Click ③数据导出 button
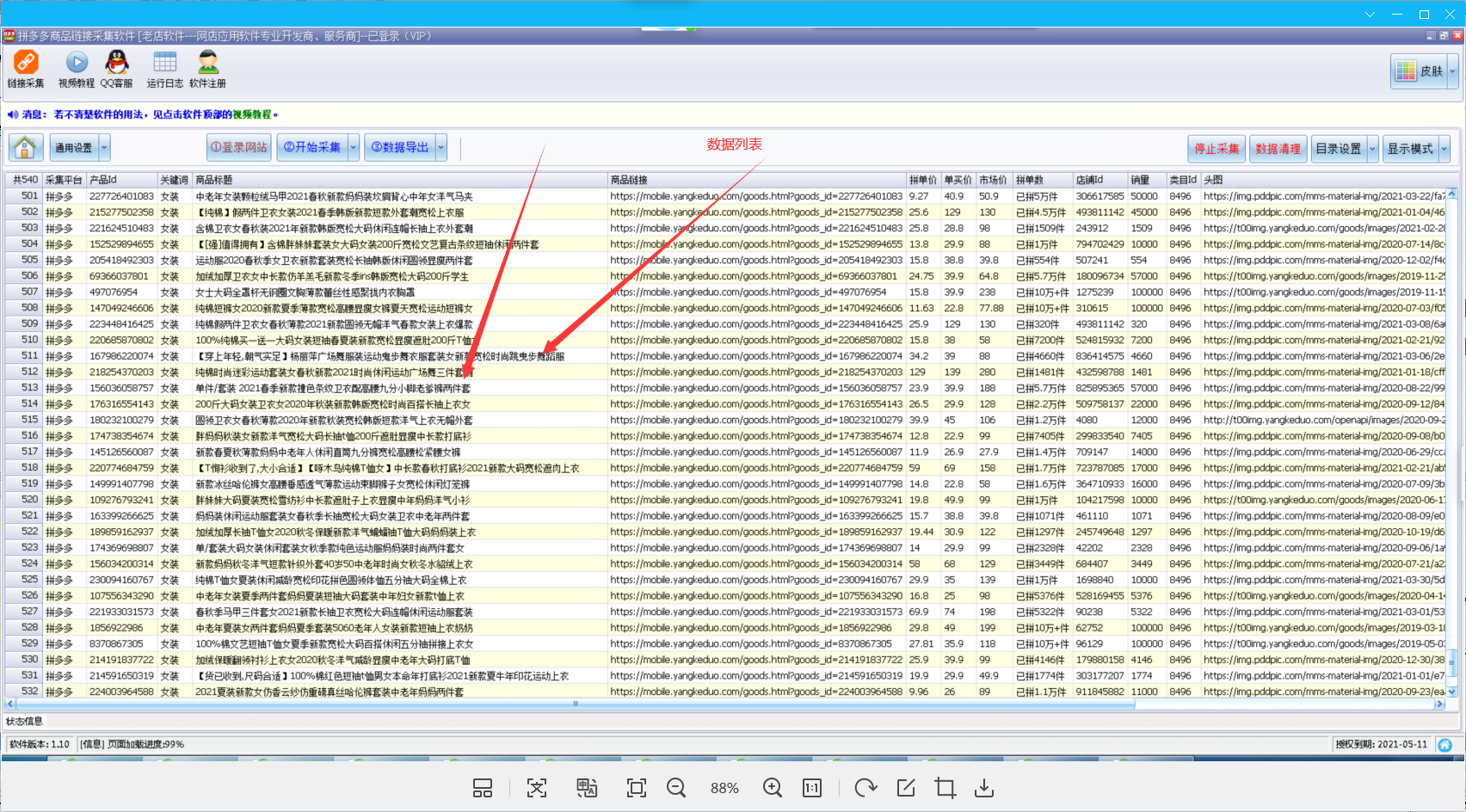The image size is (1466, 812). click(400, 148)
